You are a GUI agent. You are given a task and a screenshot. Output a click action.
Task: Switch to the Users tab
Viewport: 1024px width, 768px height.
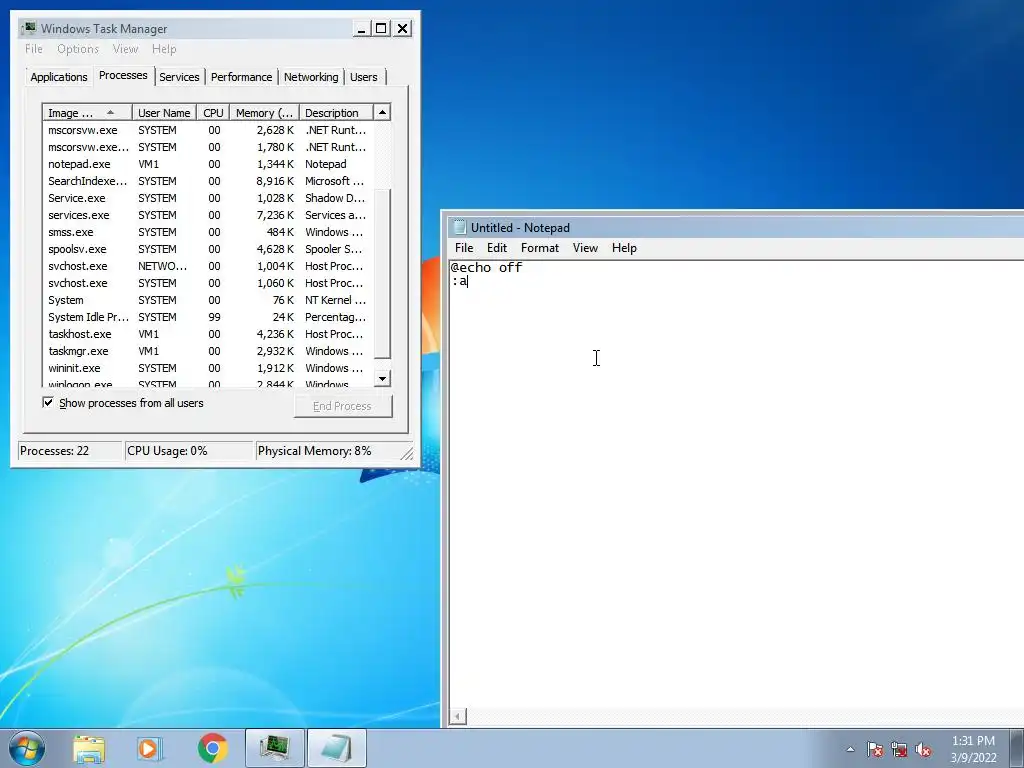[x=363, y=77]
